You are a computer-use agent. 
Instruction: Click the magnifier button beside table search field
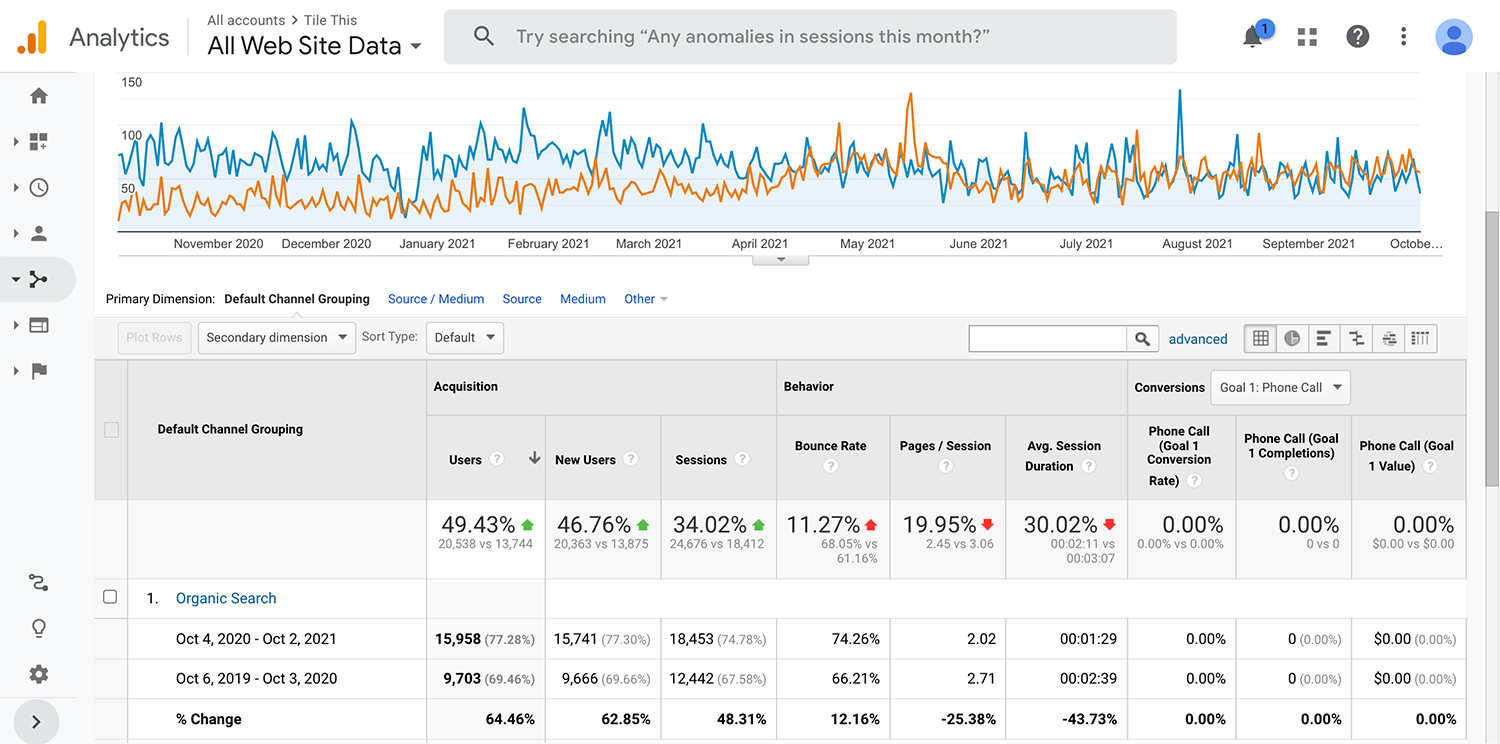1143,339
